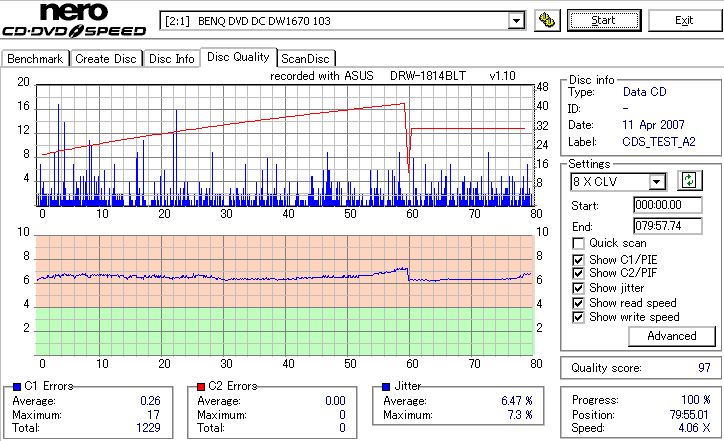Switch to the Benchmark tab
Viewport: 724px width, 441px height.
[35, 59]
